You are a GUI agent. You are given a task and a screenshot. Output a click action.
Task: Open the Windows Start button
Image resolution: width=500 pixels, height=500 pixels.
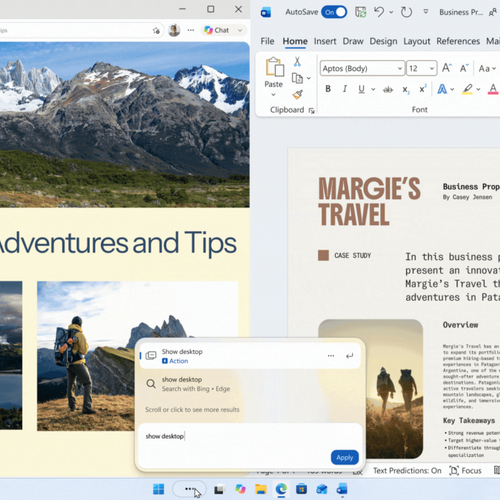[x=158, y=489]
